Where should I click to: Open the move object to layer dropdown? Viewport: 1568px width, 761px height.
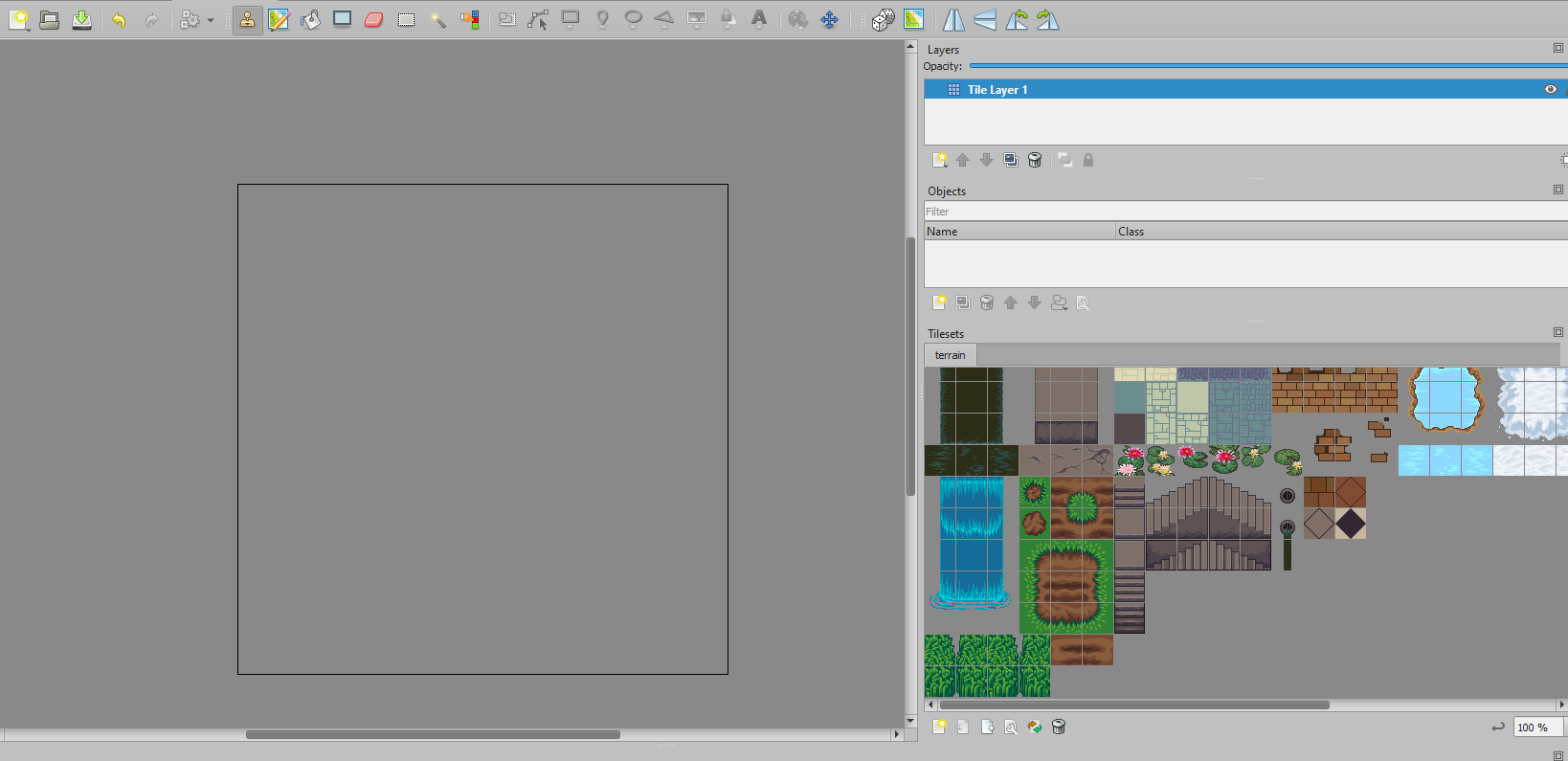coord(1059,302)
